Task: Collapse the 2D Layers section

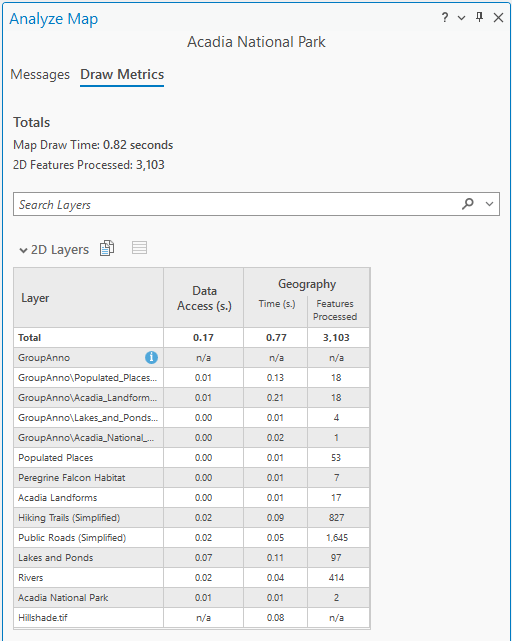Action: [x=23, y=250]
